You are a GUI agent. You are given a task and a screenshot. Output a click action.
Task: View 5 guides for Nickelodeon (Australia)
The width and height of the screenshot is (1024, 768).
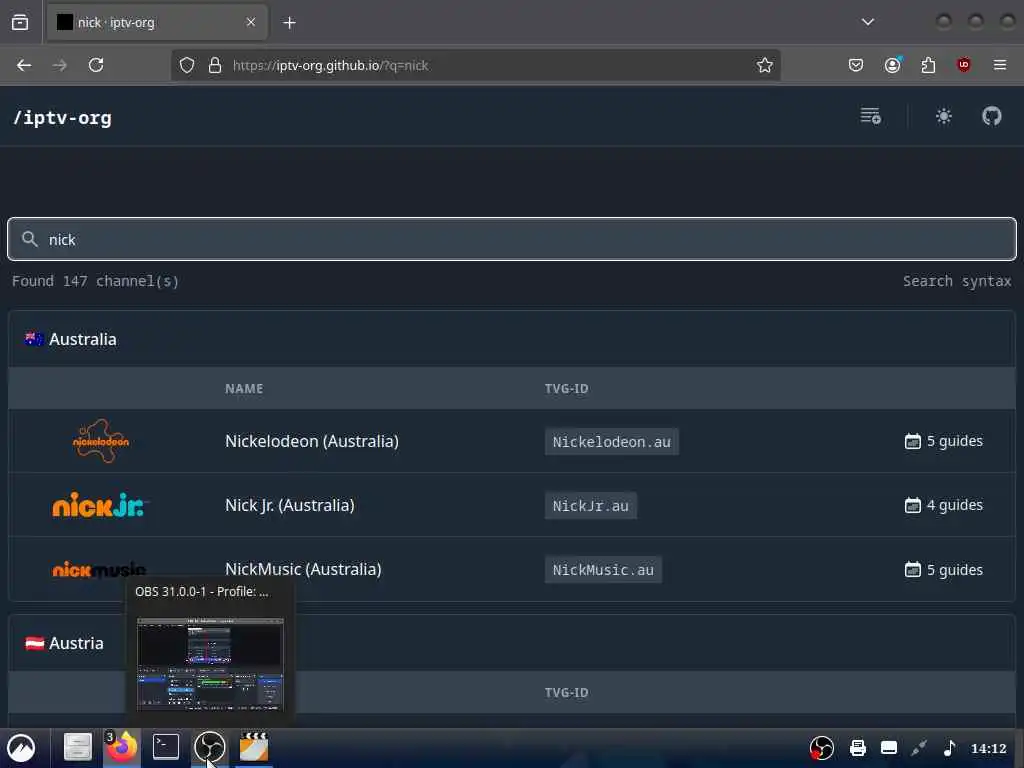click(944, 441)
